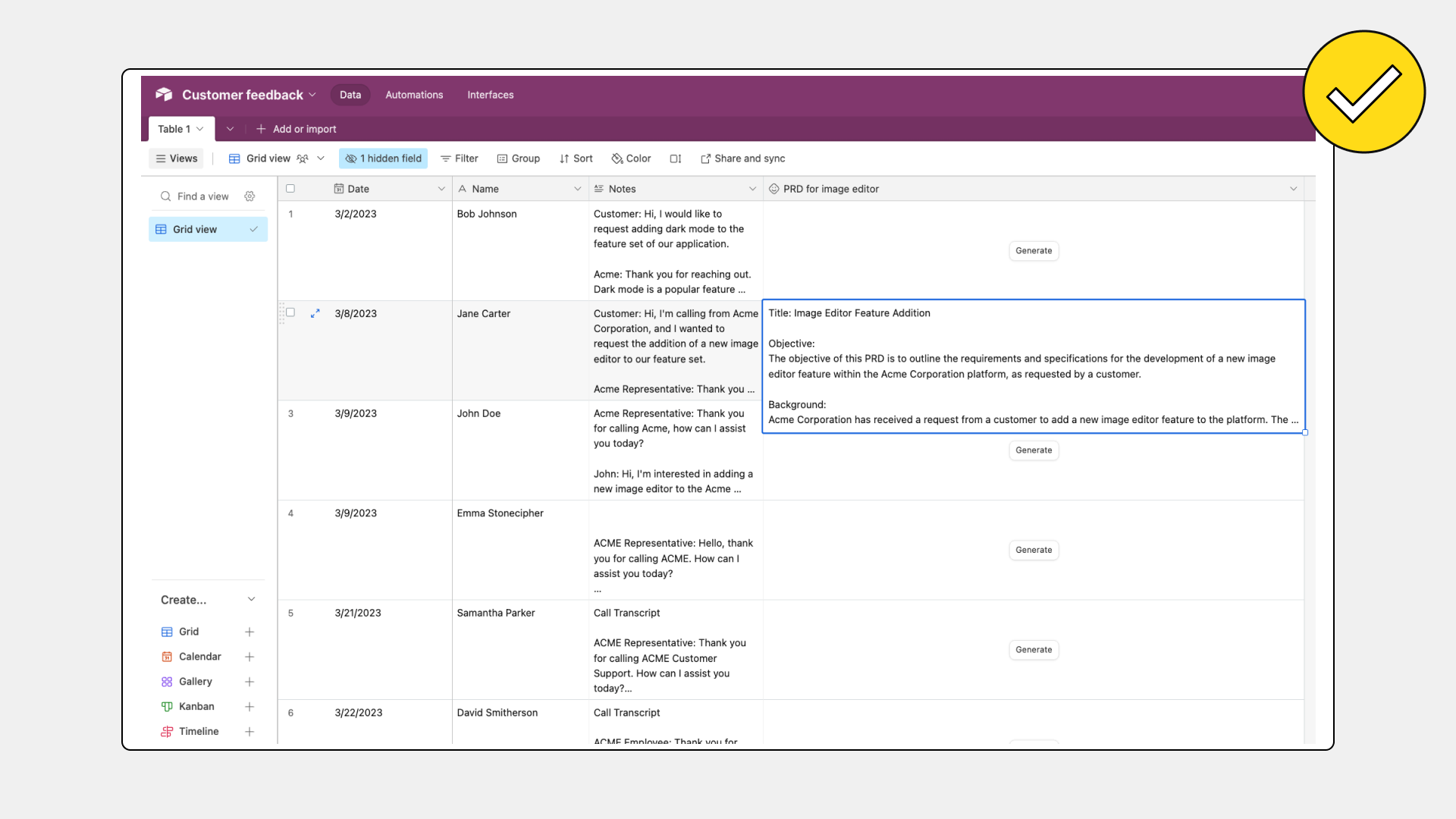The width and height of the screenshot is (1456, 819).
Task: Check the row checkbox for Jane Carter
Action: pos(290,312)
